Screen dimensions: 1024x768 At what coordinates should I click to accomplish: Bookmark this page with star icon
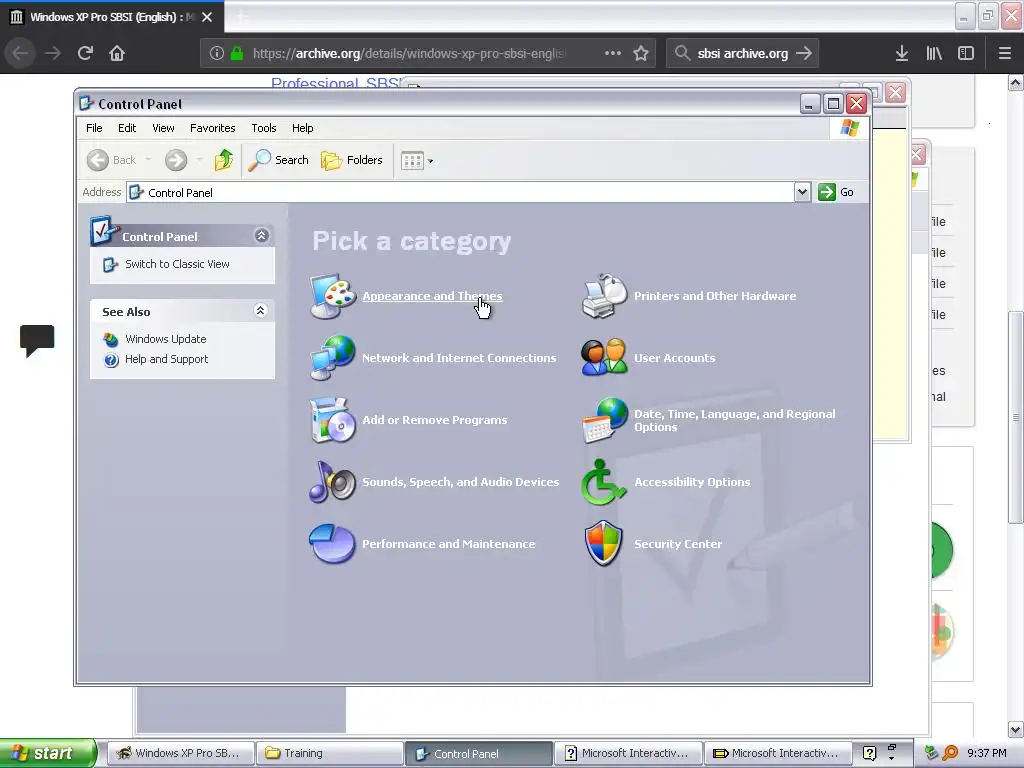[x=641, y=53]
